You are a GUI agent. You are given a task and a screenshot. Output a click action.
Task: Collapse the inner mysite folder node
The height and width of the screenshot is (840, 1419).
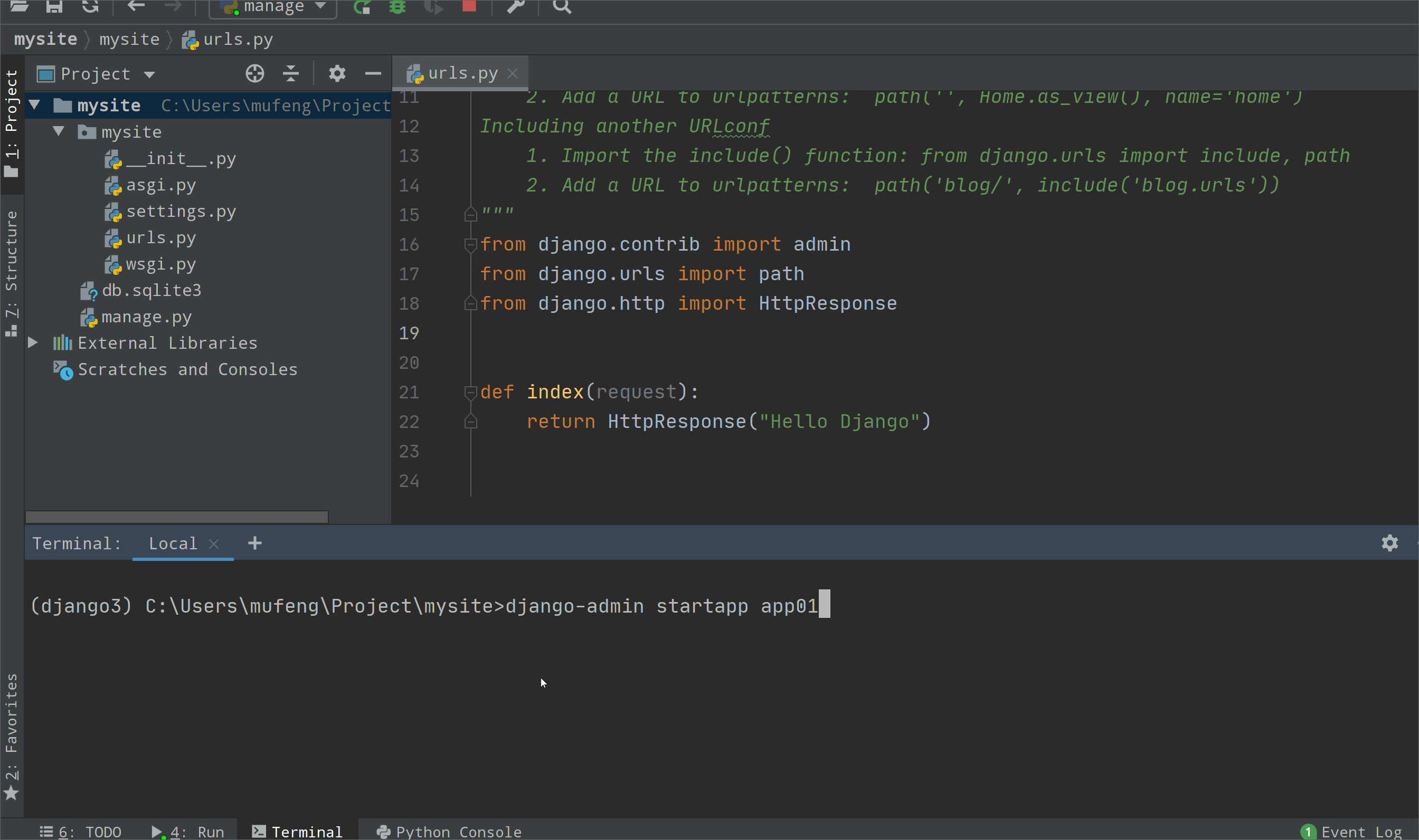pyautogui.click(x=58, y=131)
